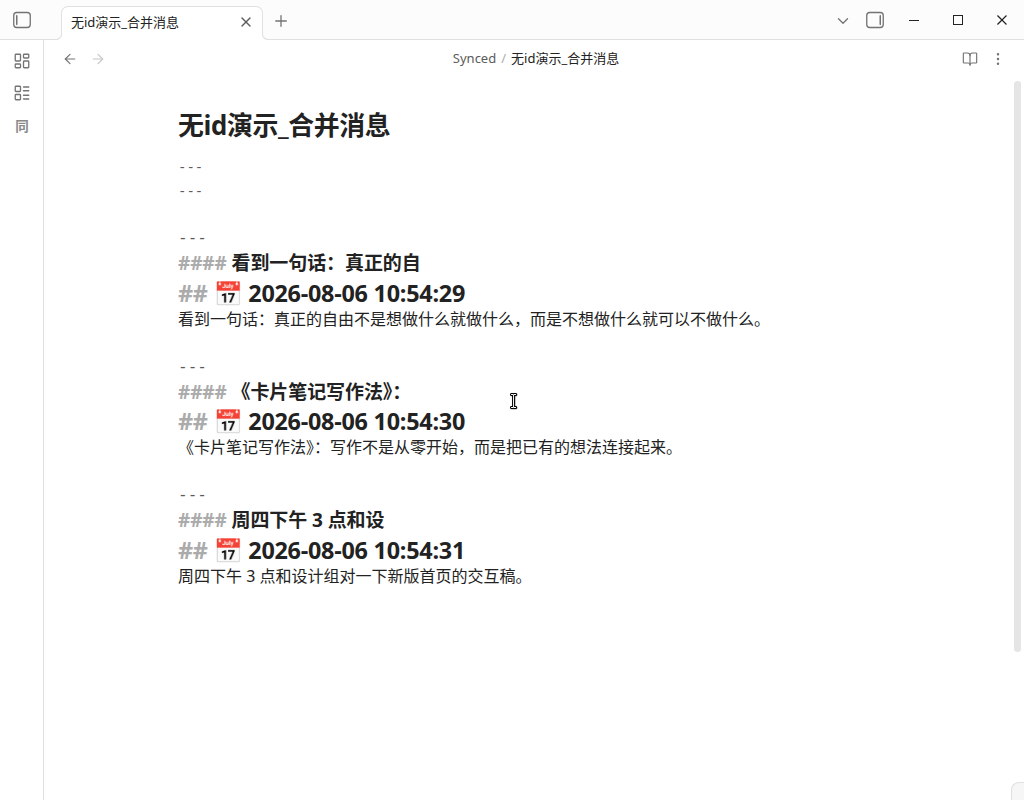Click the paragraph 写作不是从零开始
The image size is (1024, 800).
point(428,447)
